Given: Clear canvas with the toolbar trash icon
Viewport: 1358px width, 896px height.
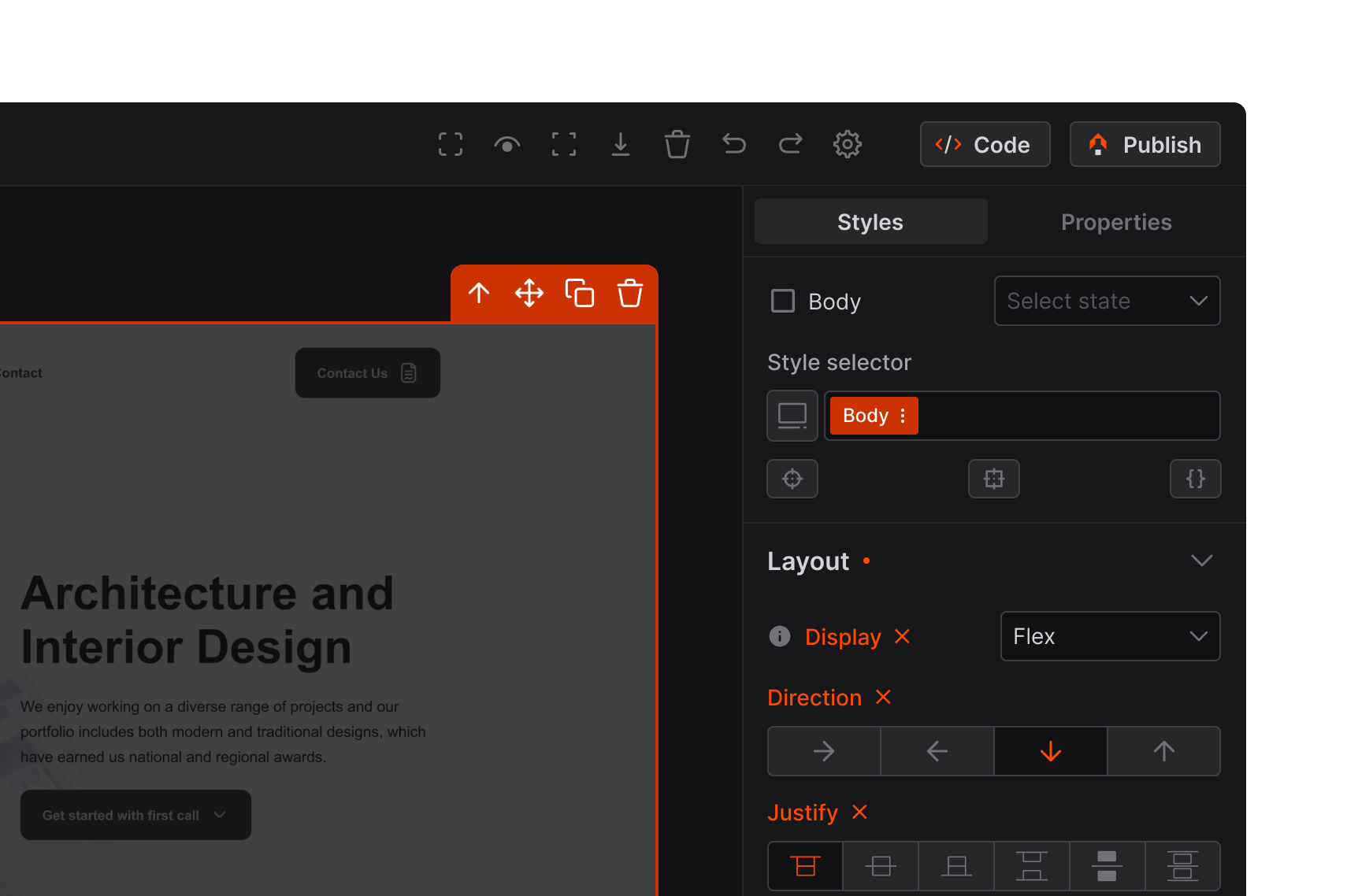Looking at the screenshot, I should point(677,145).
